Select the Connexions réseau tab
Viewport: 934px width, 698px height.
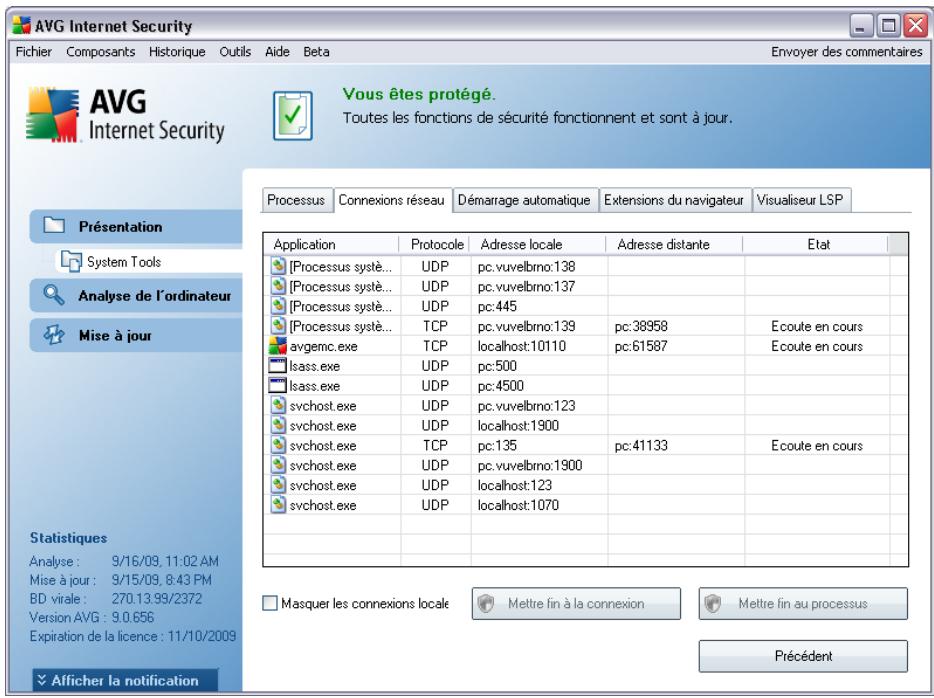click(x=392, y=200)
